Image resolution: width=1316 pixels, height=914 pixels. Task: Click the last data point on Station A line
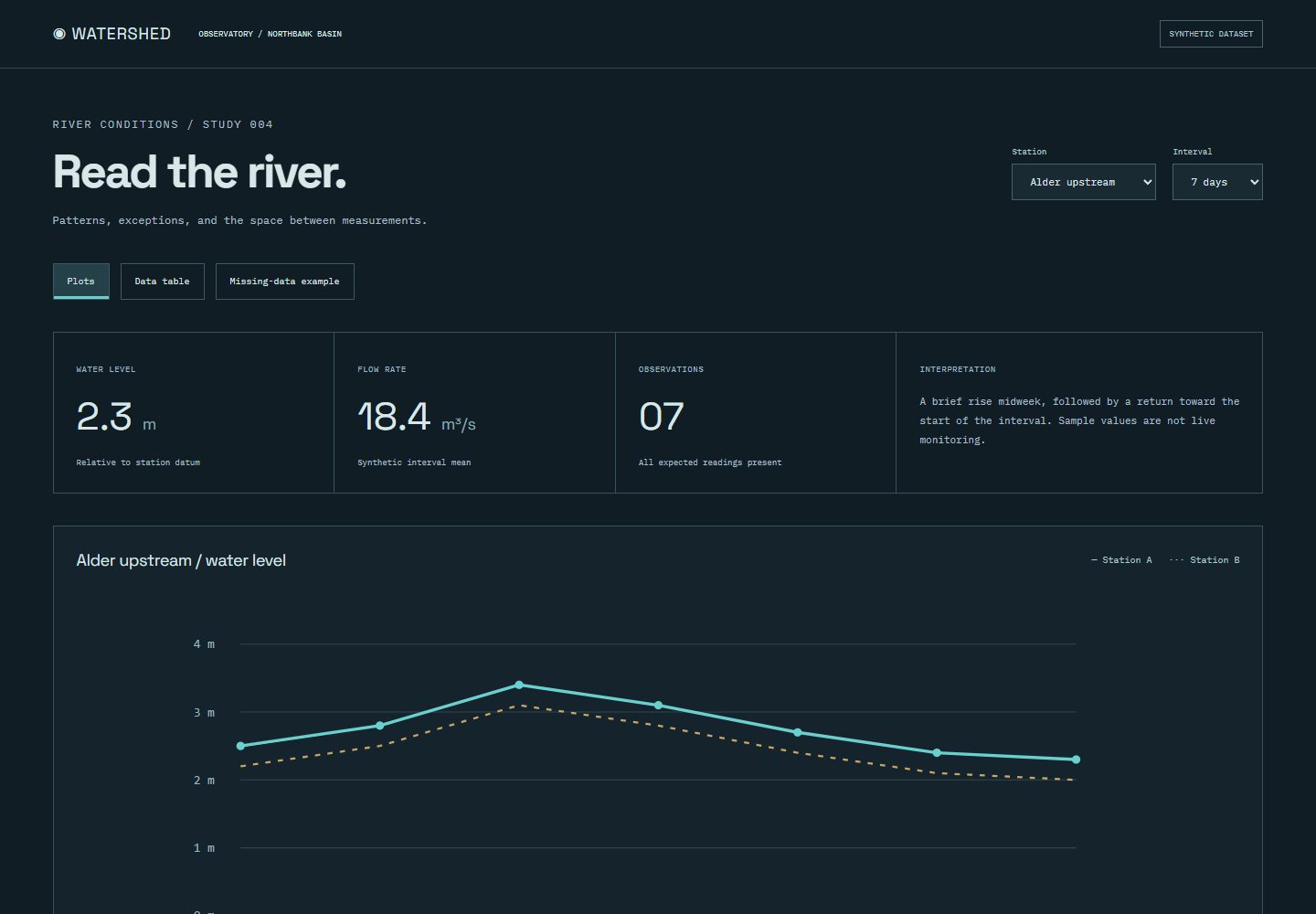point(1076,760)
